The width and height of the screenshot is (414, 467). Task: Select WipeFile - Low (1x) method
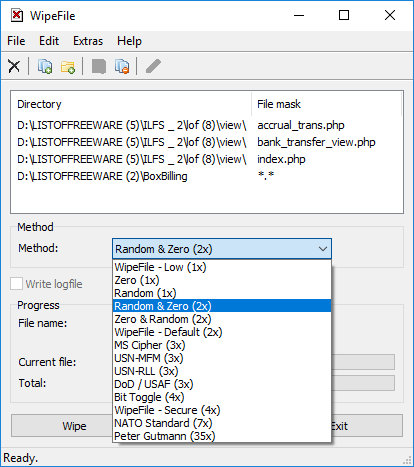pos(222,267)
